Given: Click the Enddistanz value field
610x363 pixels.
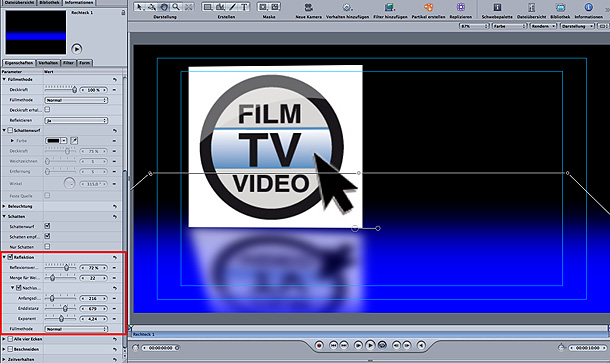Looking at the screenshot, I should coord(93,309).
